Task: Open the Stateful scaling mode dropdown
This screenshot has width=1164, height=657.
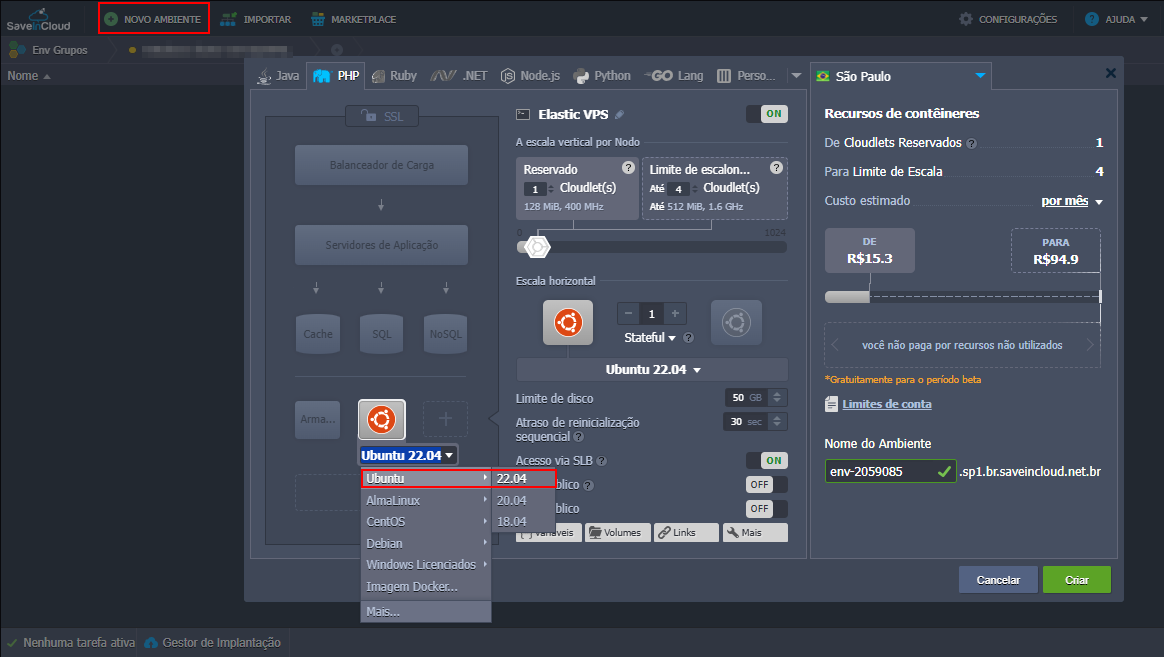Action: [650, 337]
